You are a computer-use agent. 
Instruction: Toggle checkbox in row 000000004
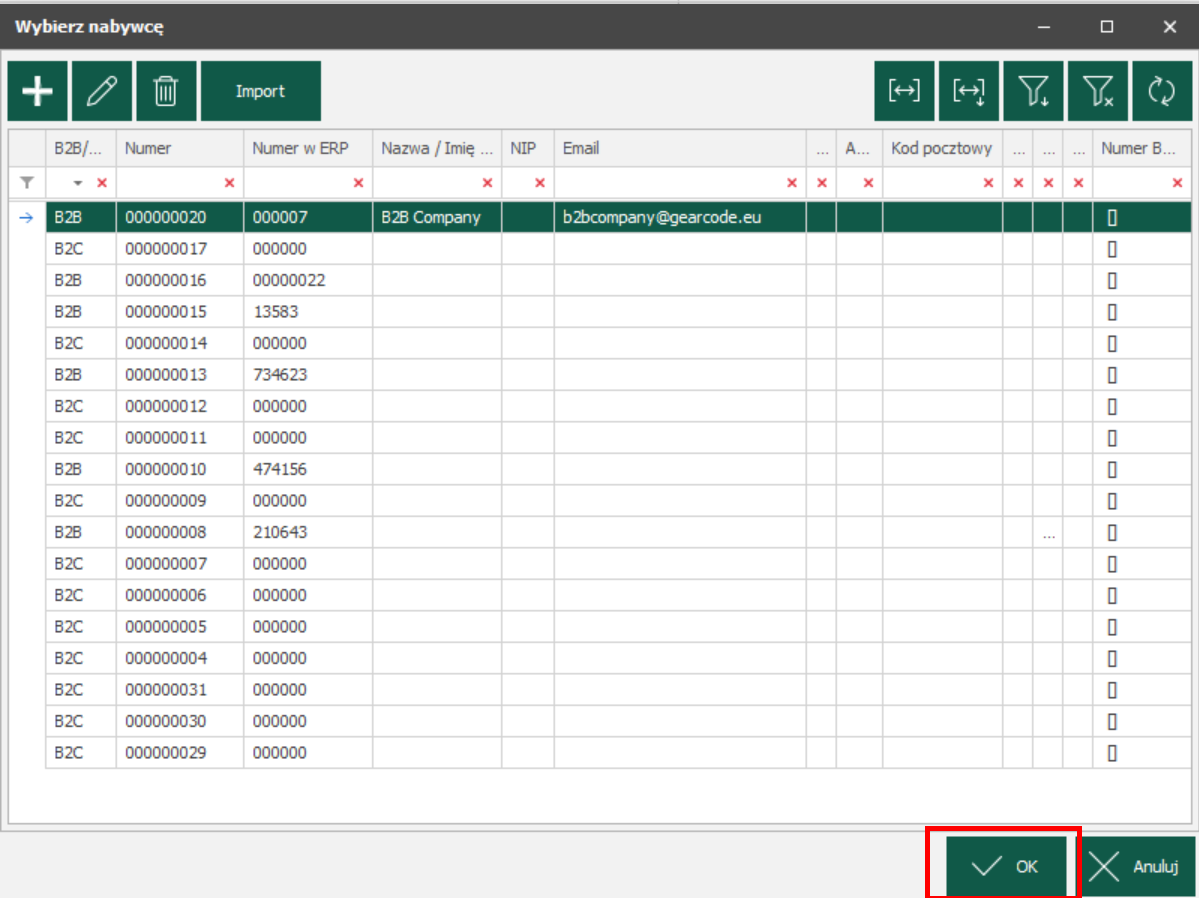click(x=1113, y=659)
